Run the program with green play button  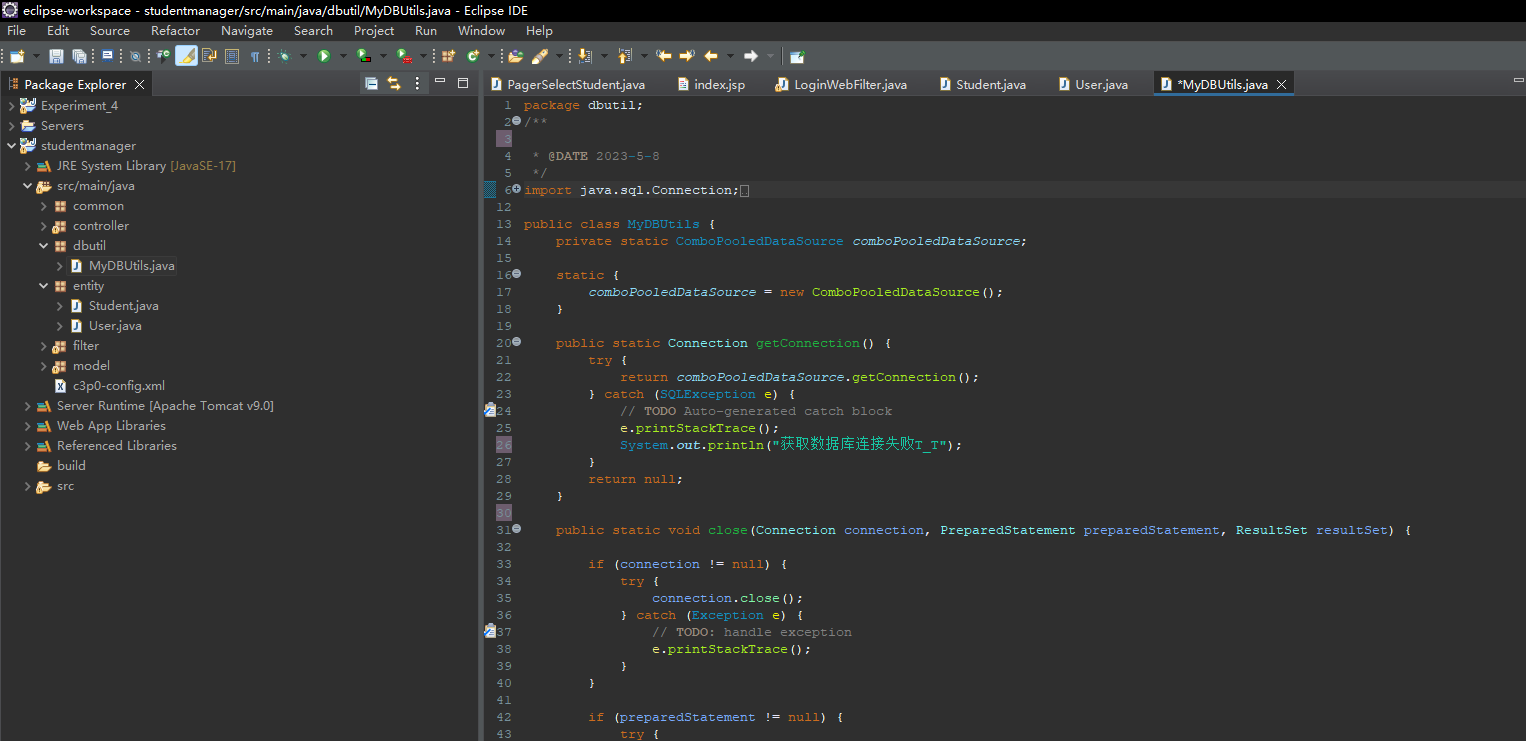click(324, 56)
